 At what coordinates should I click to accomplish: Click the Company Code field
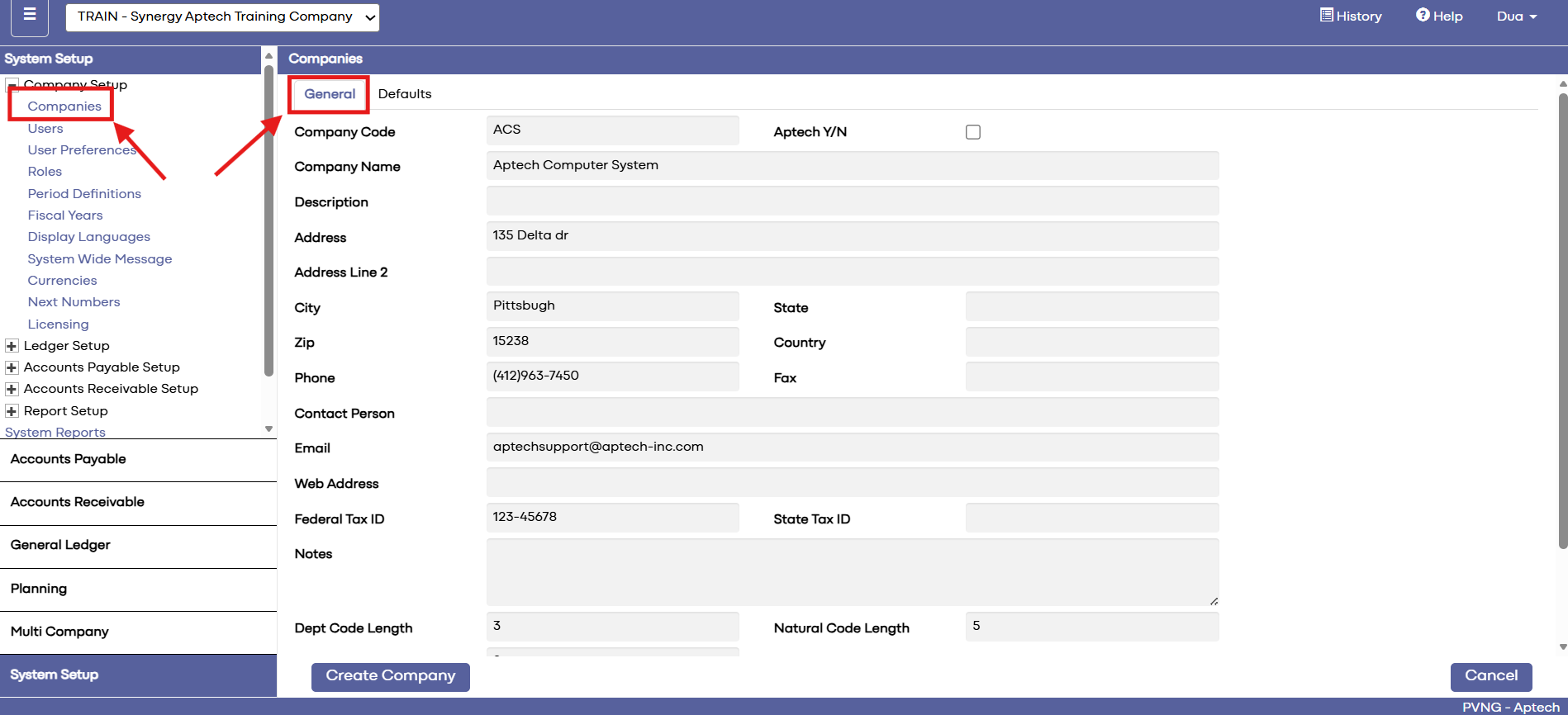click(613, 130)
